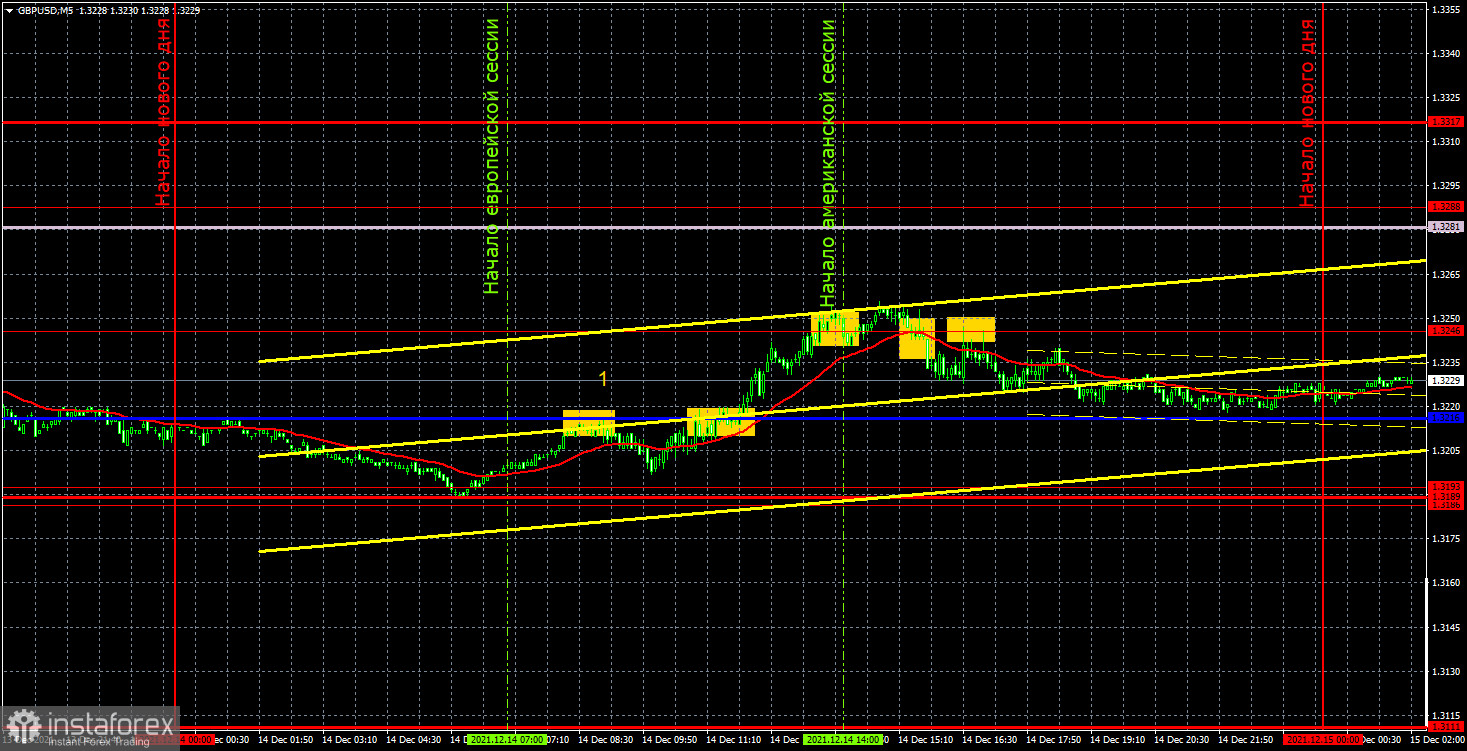Click the 1.3265 price scale value
This screenshot has width=1467, height=751.
pos(1445,274)
